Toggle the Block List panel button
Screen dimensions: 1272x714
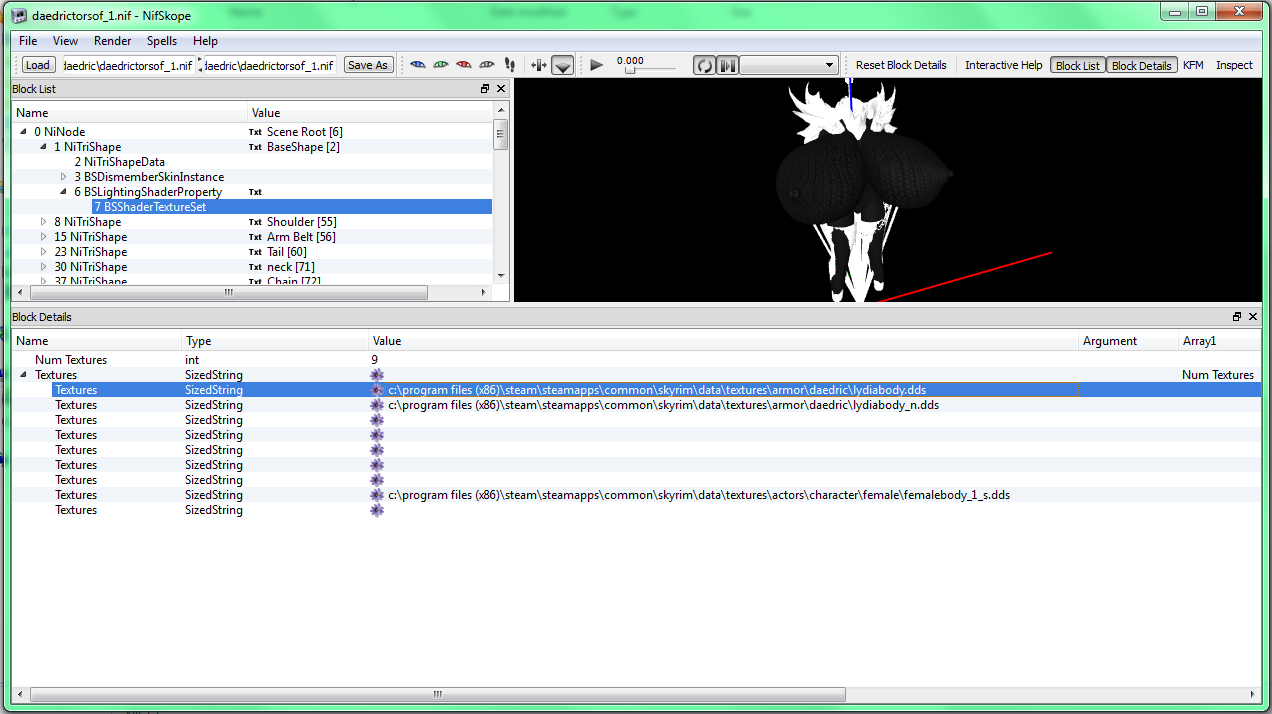[1077, 65]
